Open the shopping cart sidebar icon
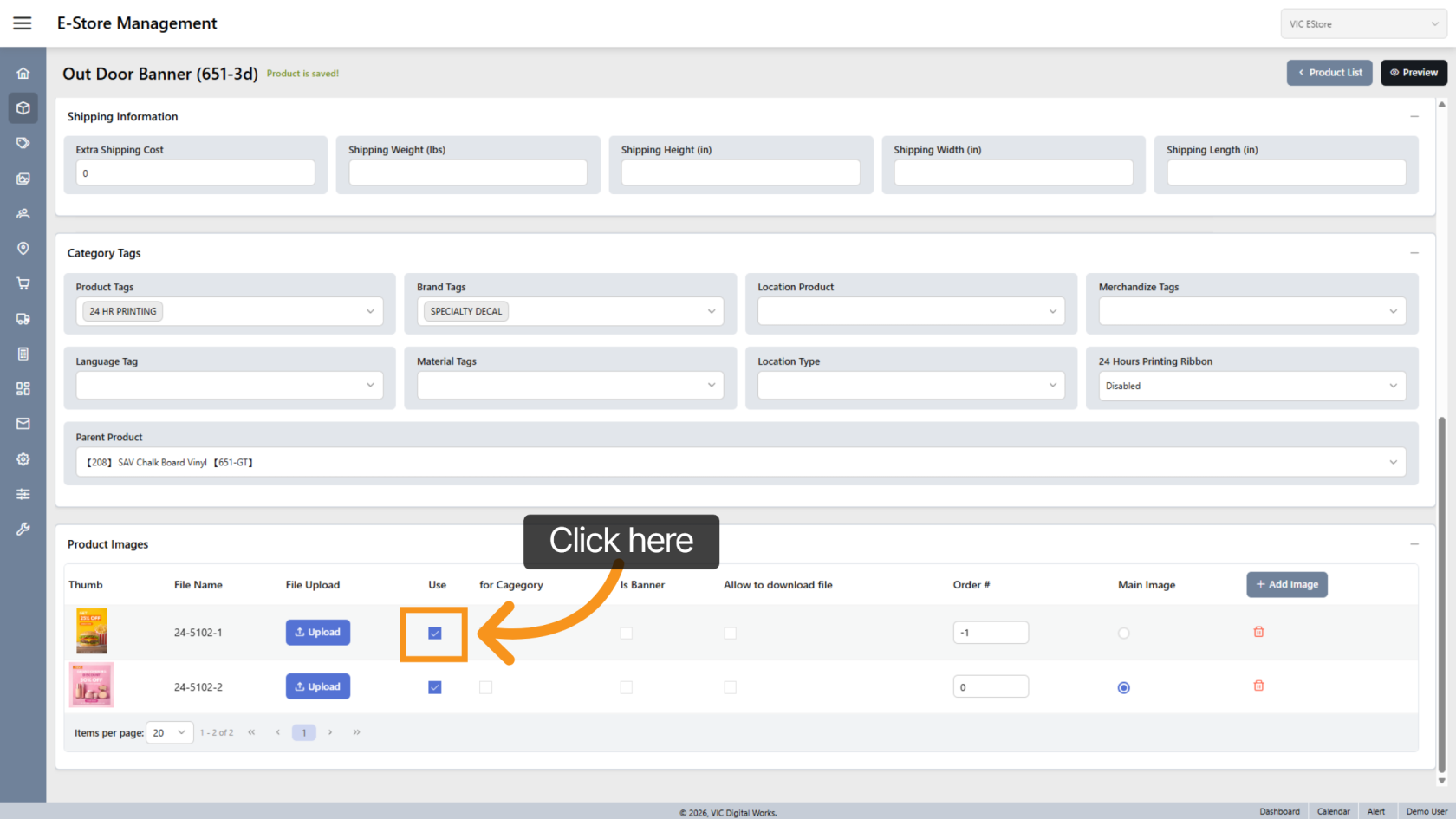 23,283
